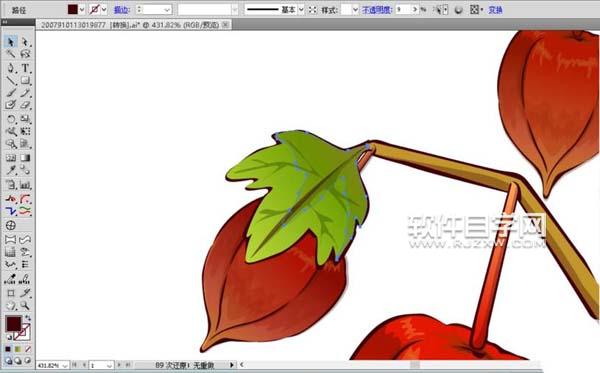The width and height of the screenshot is (600, 373).
Task: Select the black arrow Selection tool
Action: click(10, 42)
